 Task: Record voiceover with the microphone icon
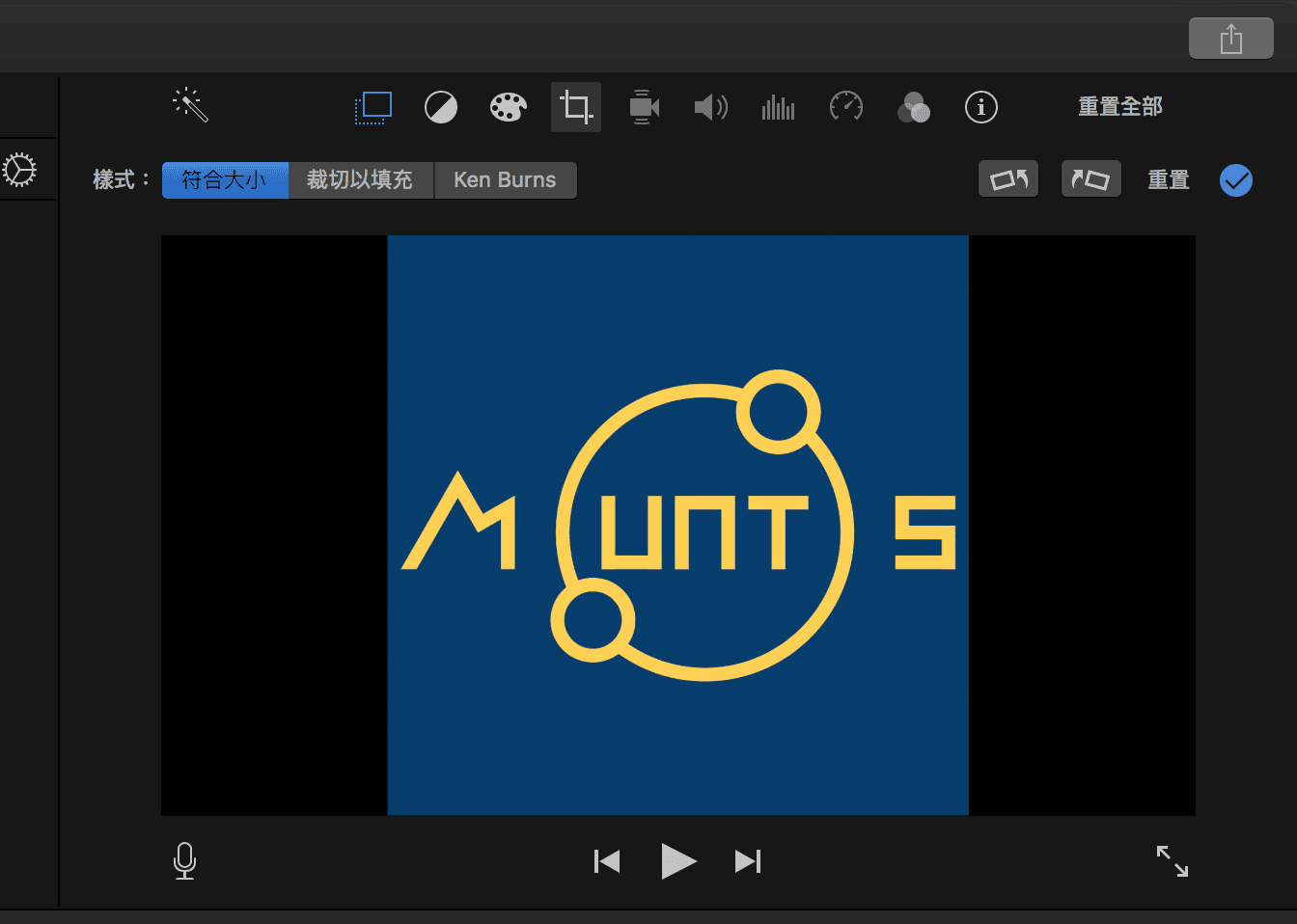[x=184, y=860]
